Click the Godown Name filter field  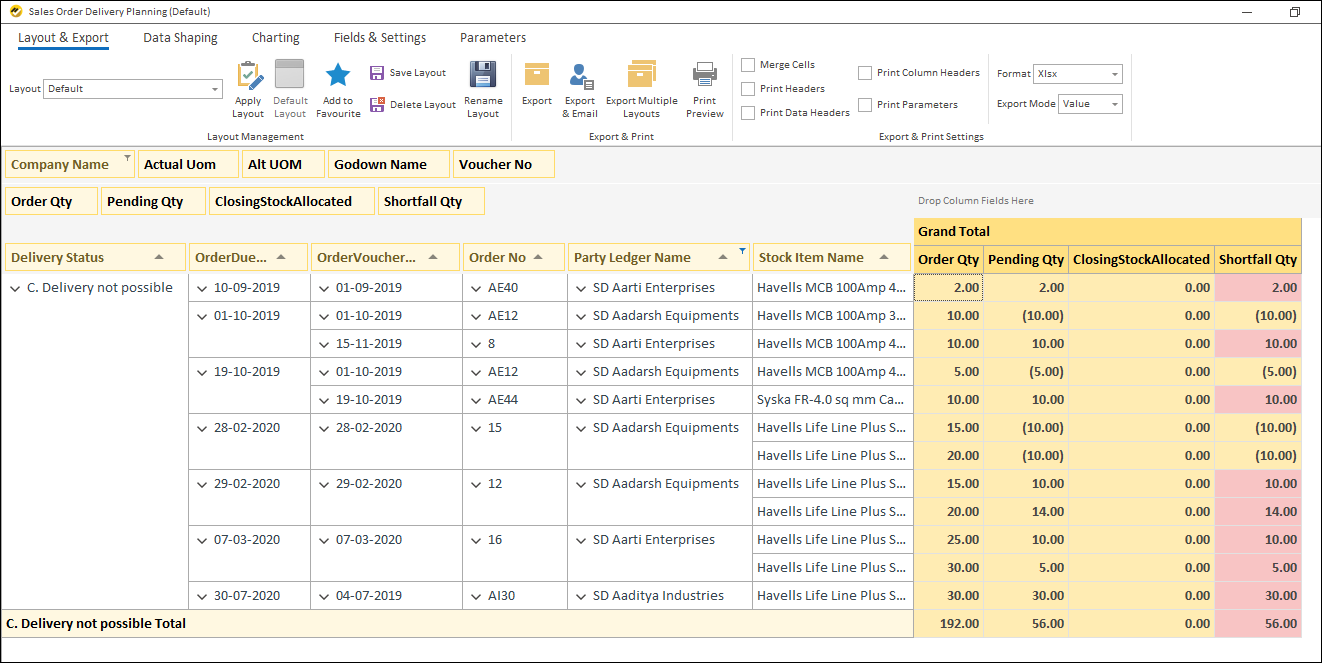380,165
